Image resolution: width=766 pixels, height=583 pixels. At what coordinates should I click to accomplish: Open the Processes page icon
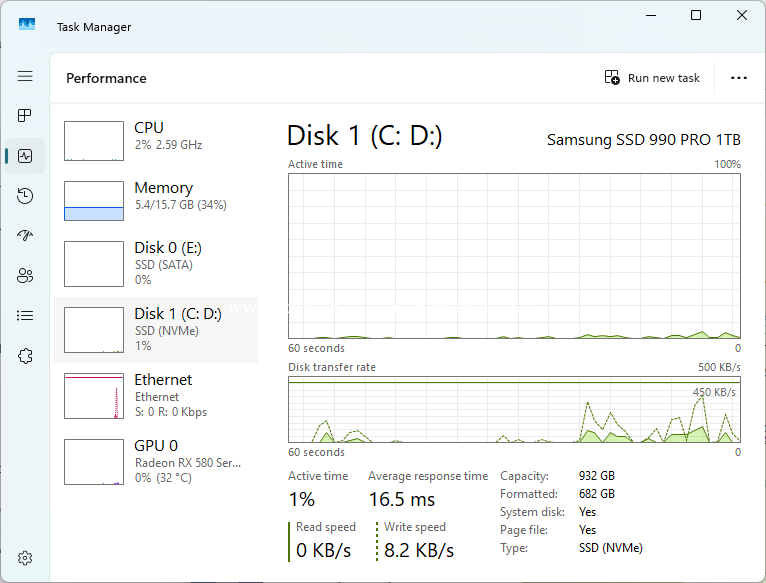coord(25,116)
